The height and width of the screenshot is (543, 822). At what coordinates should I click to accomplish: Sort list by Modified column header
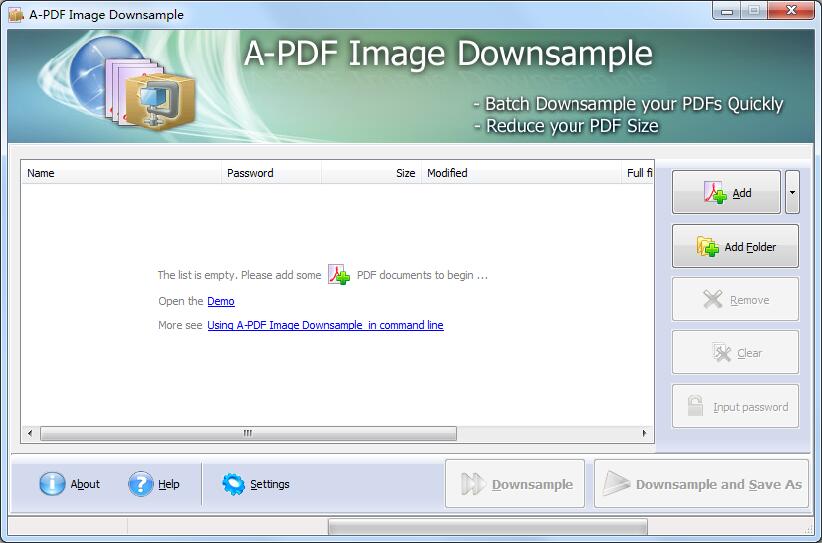[x=521, y=173]
